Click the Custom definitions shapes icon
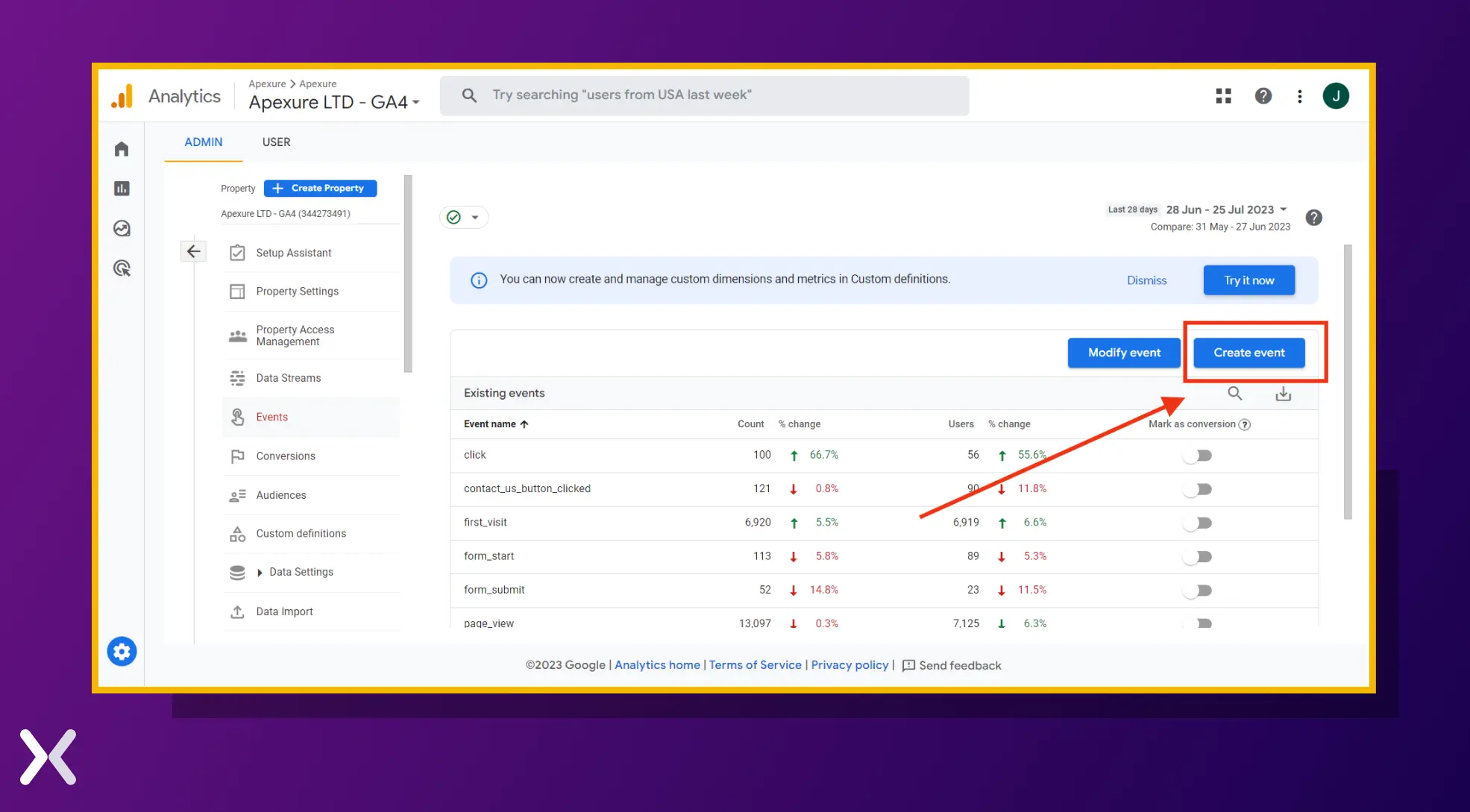 coord(237,534)
